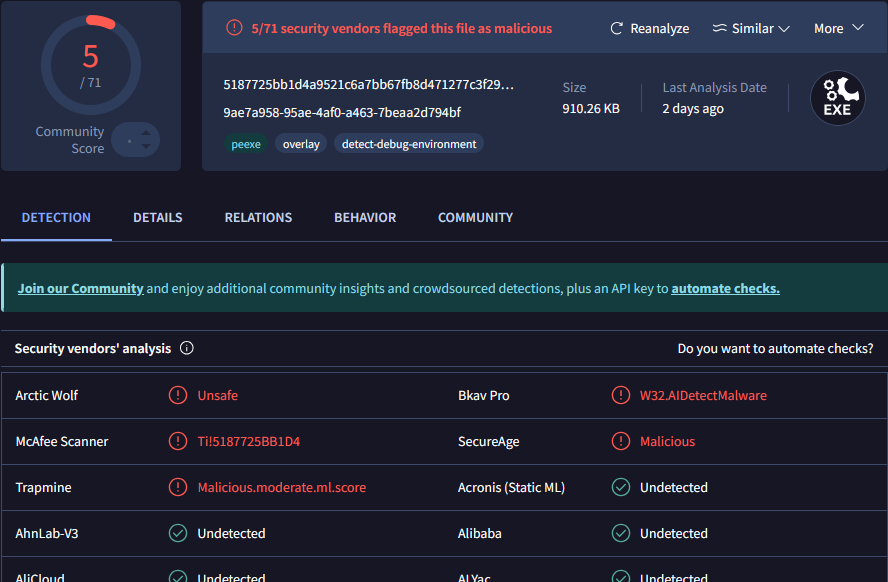
Task: Click the 910.26 KB file size value
Action: [x=591, y=108]
